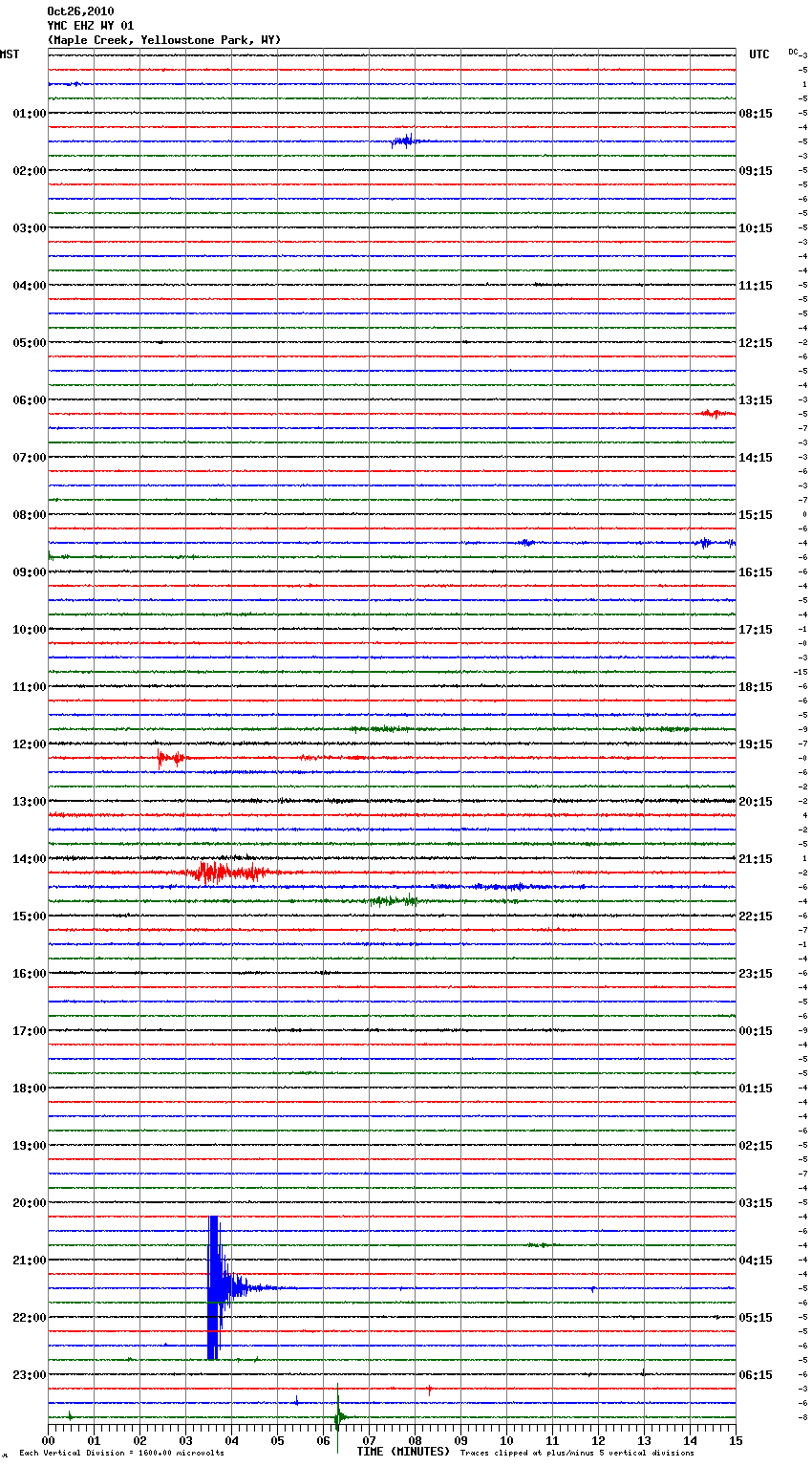Viewport: 812px width, 1466px height.
Task: Click the TIME (MINUTES) axis title
Action: (x=403, y=1452)
